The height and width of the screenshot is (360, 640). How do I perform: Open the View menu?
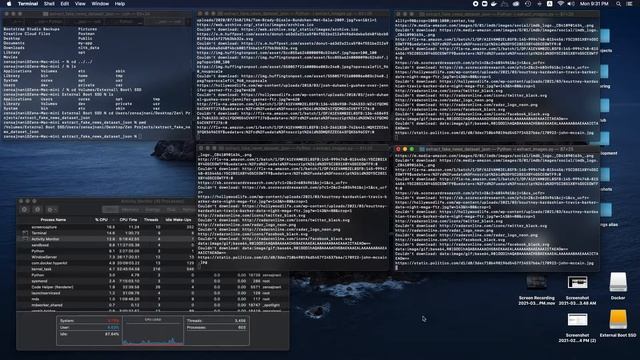(80, 4)
